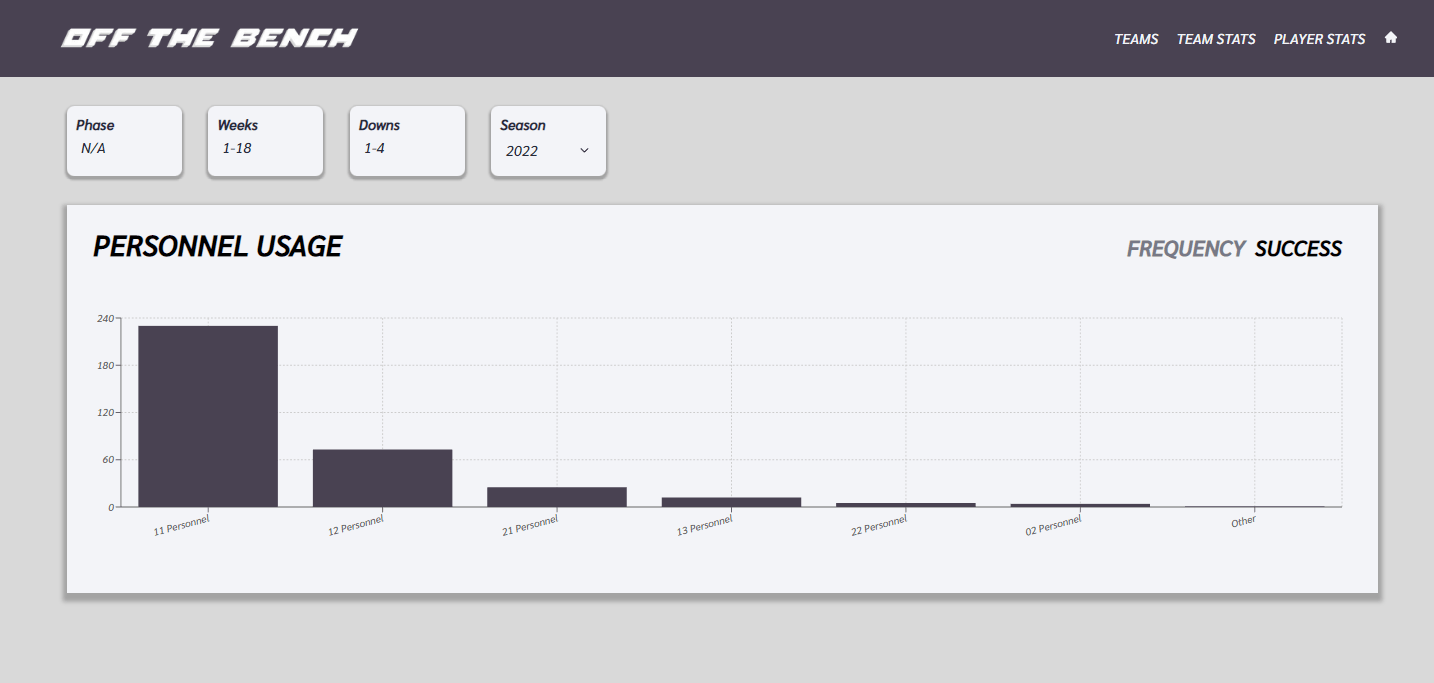1434x683 pixels.
Task: Click the 11 Personnel axis label
Action: click(181, 526)
